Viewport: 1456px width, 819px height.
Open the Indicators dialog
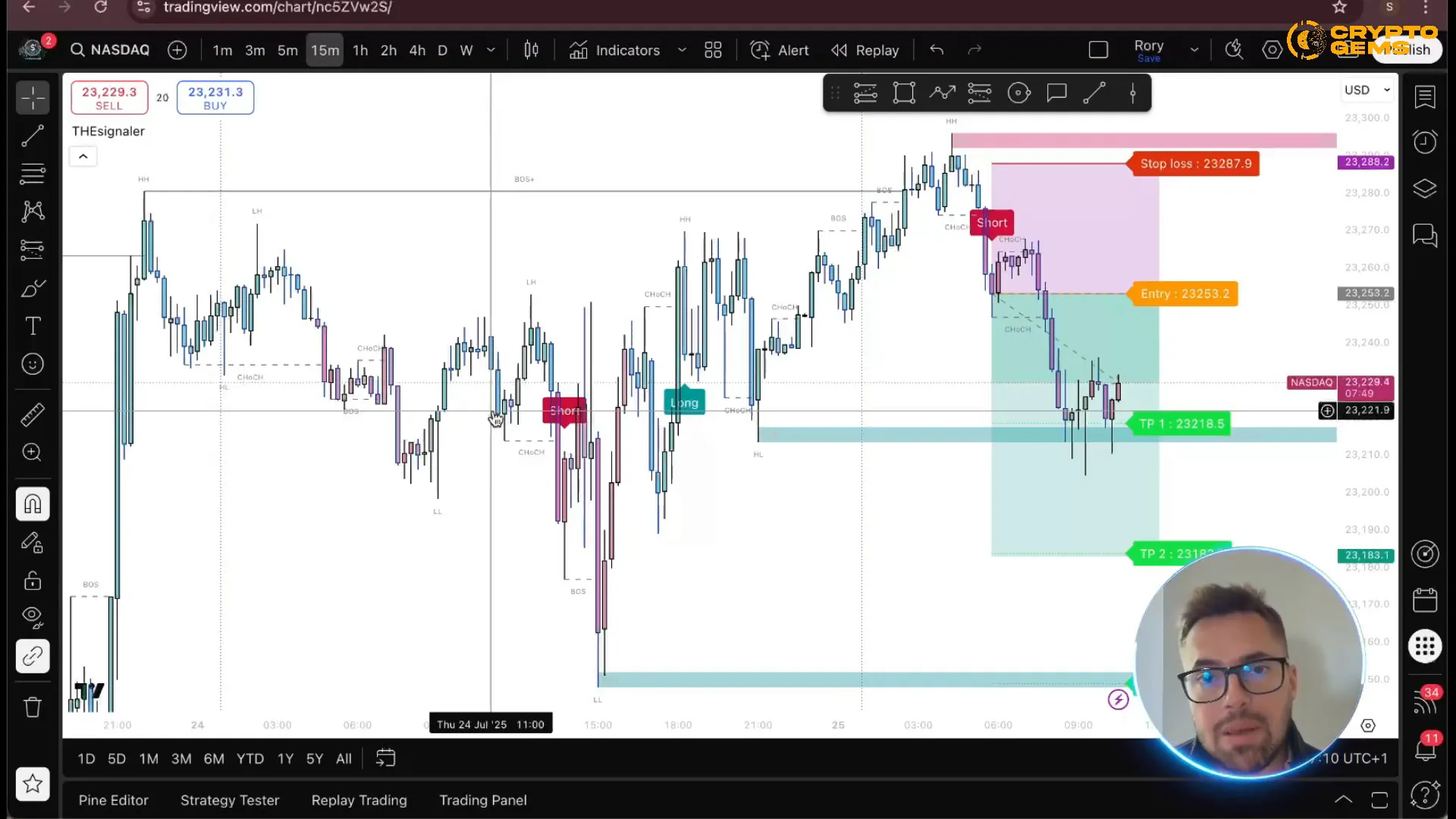click(615, 50)
